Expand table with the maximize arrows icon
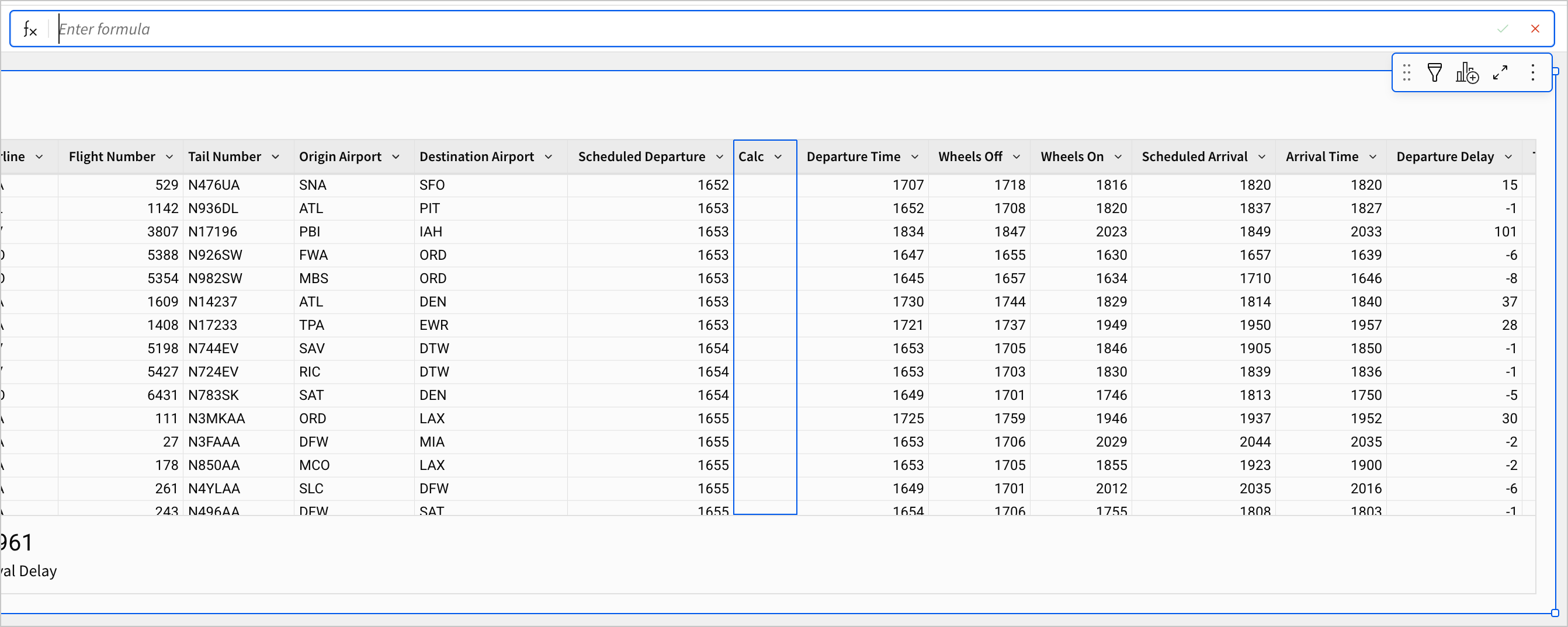1568x627 pixels. (x=1500, y=73)
